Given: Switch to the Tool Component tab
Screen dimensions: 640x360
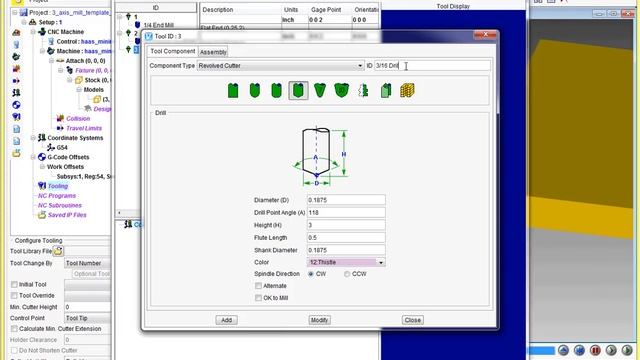Looking at the screenshot, I should point(173,51).
